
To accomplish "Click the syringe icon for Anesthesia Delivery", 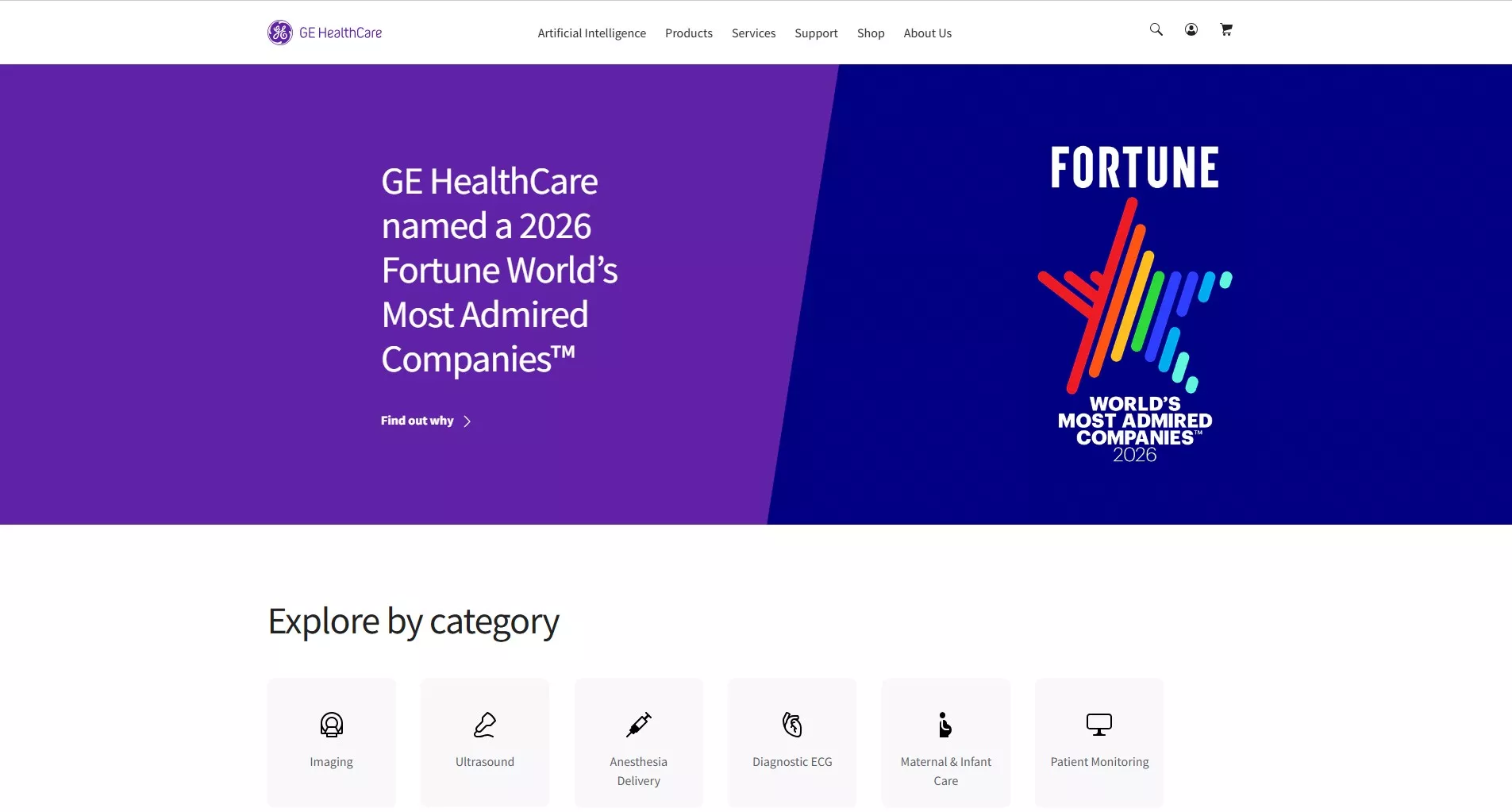I will pyautogui.click(x=638, y=725).
